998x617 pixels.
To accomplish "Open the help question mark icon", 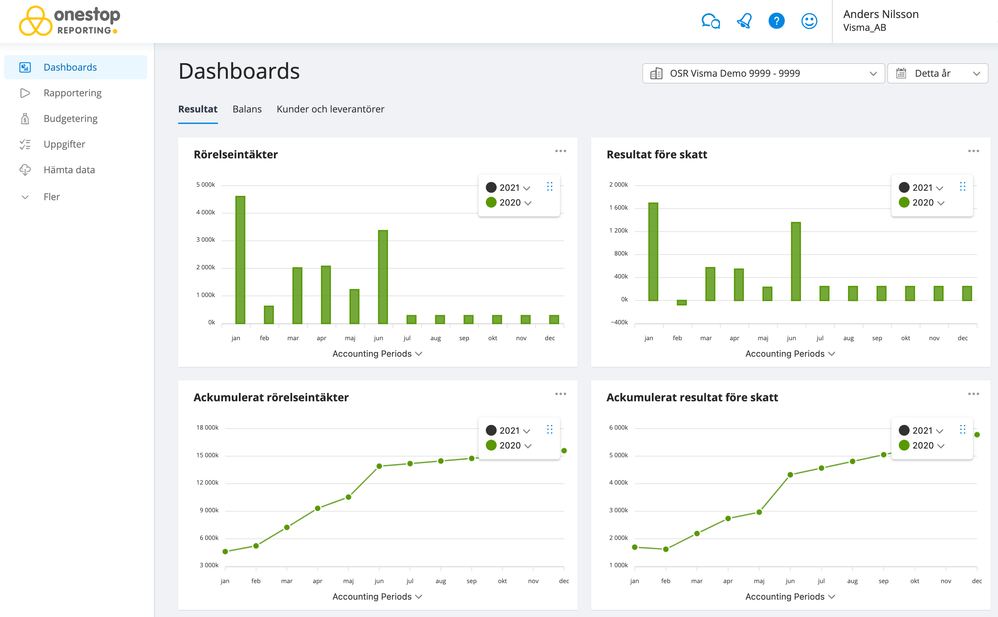I will pos(777,21).
